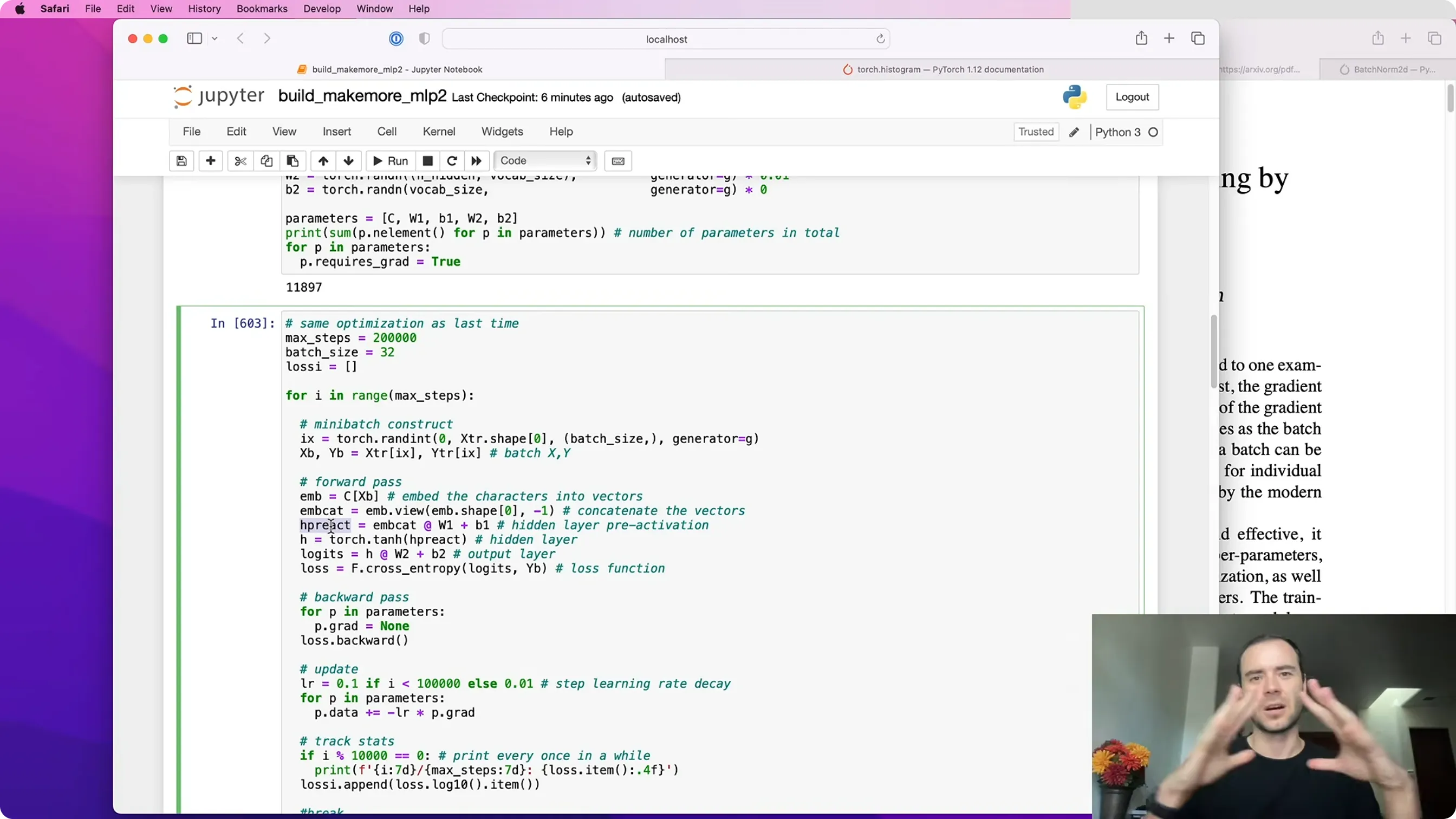Move selected cell down arrow
The width and height of the screenshot is (1456, 819).
(x=349, y=161)
